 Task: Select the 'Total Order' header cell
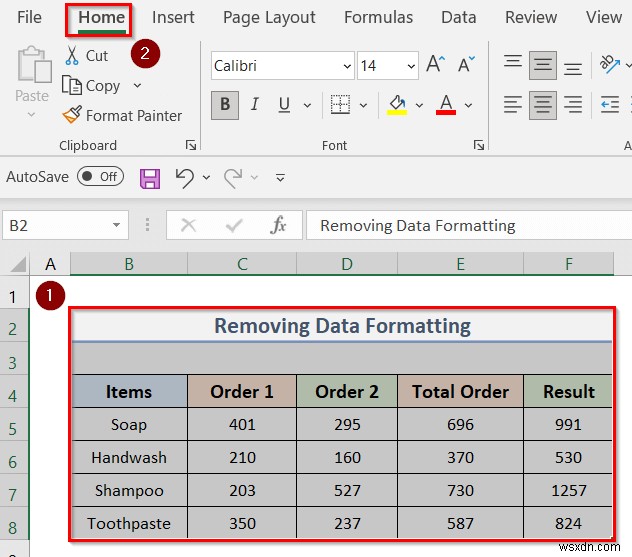tap(460, 391)
